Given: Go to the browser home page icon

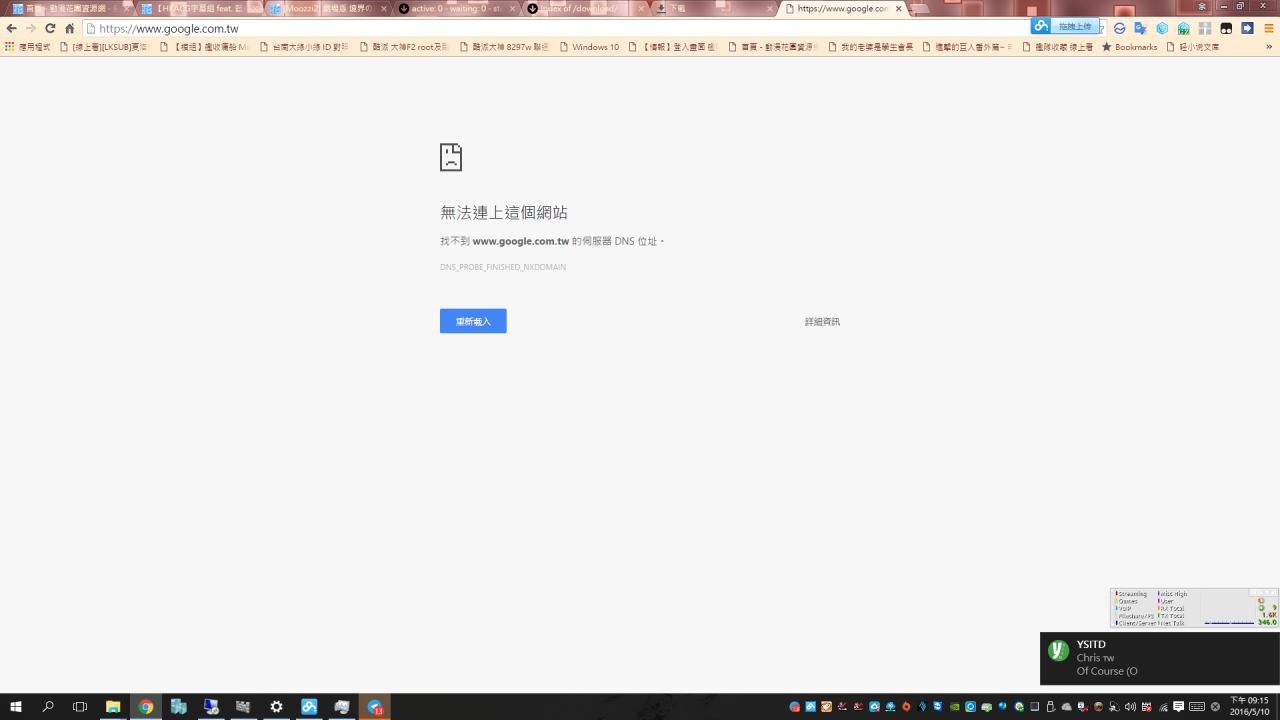Looking at the screenshot, I should [69, 29].
